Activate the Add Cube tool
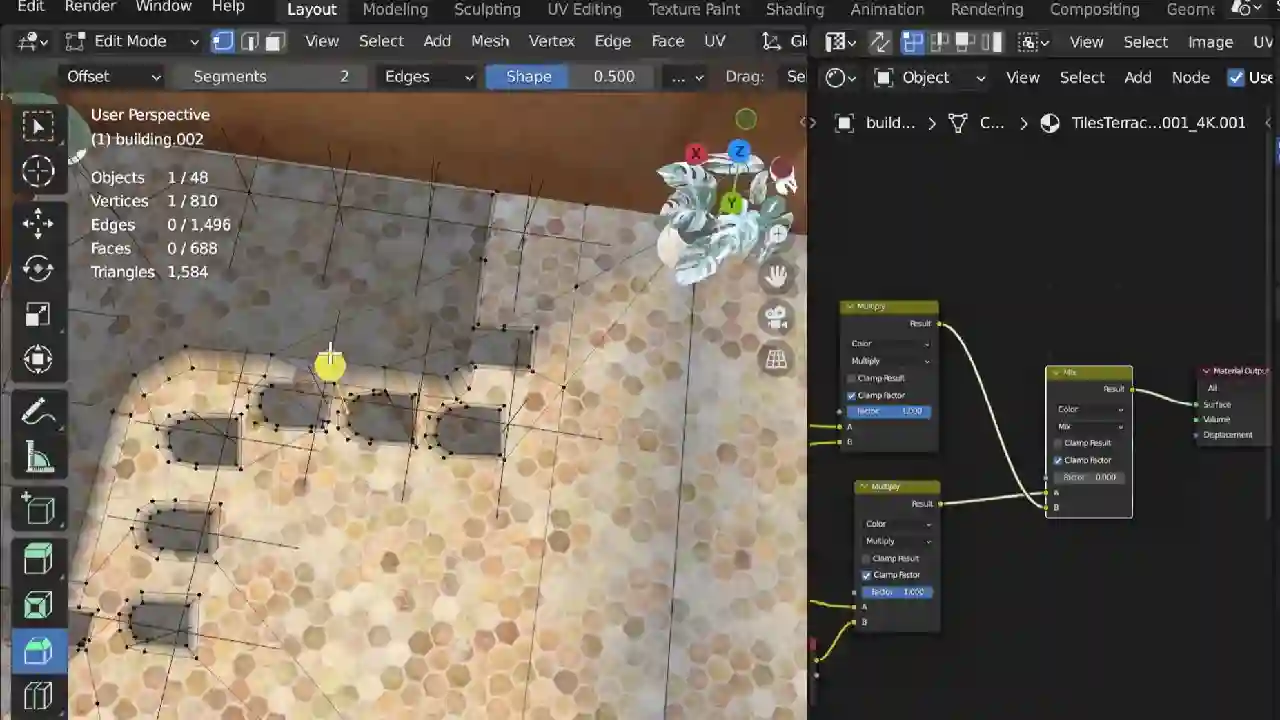This screenshot has width=1280, height=720. (x=38, y=510)
